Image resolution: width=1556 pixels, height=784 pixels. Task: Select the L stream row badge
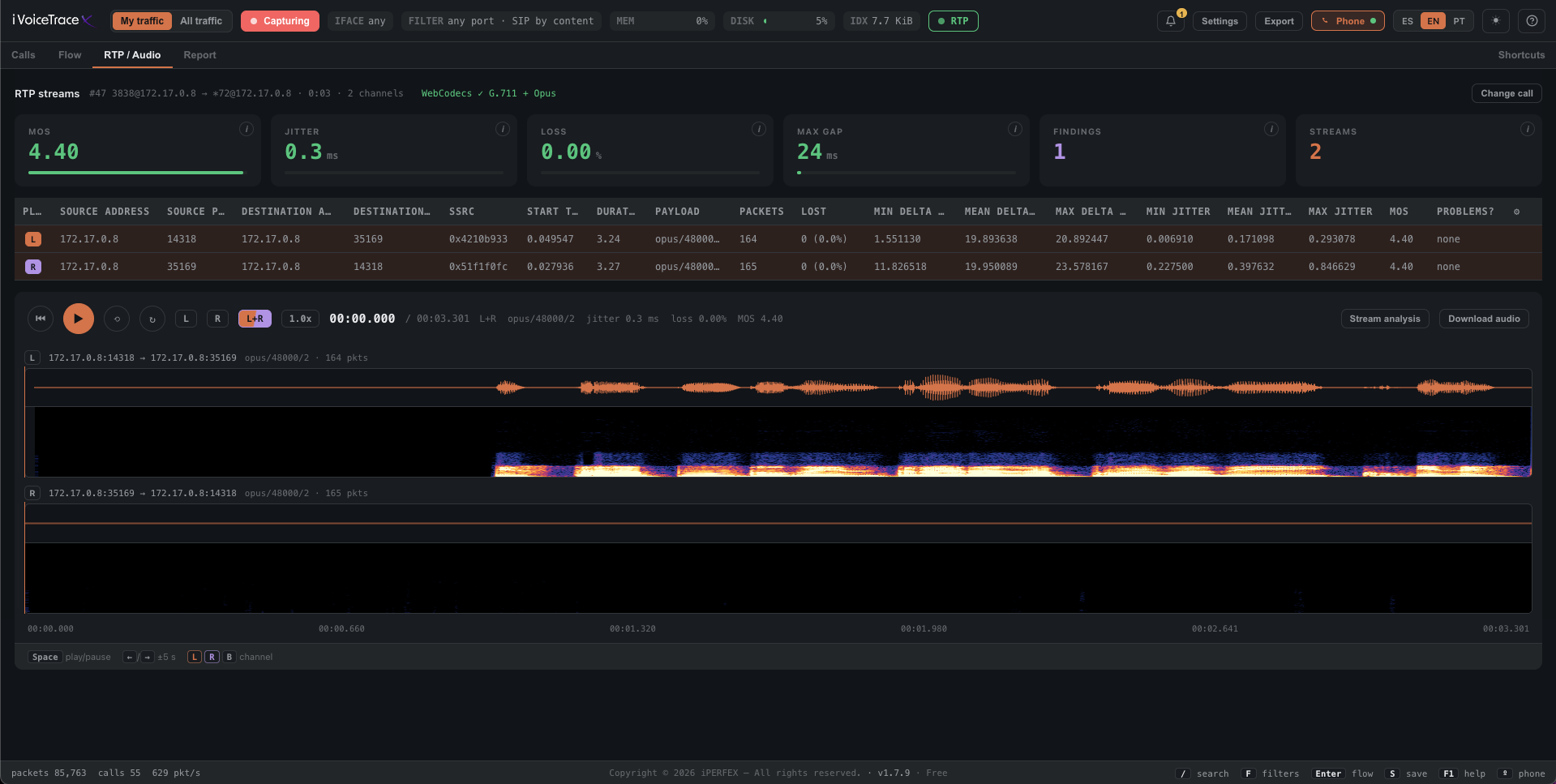33,239
